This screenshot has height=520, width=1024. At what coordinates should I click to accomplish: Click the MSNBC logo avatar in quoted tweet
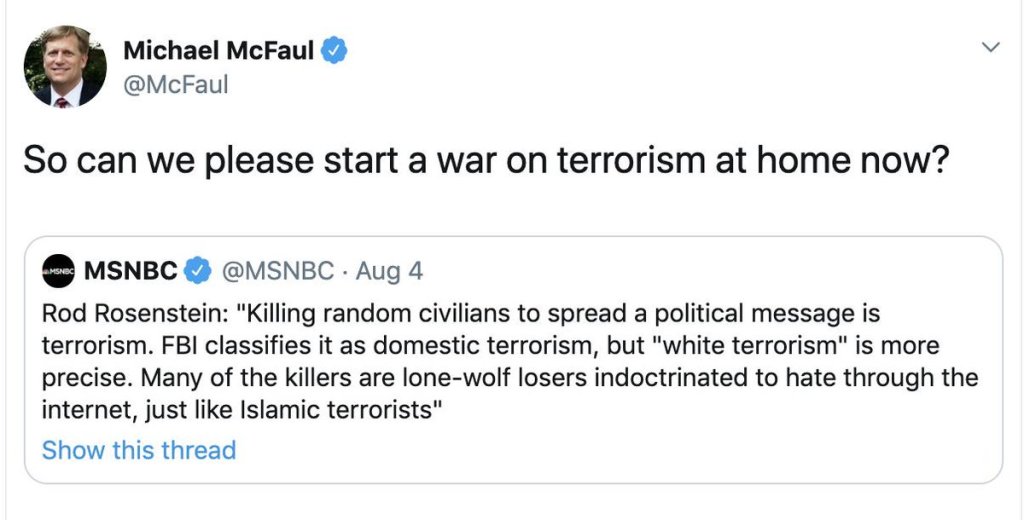(x=59, y=270)
